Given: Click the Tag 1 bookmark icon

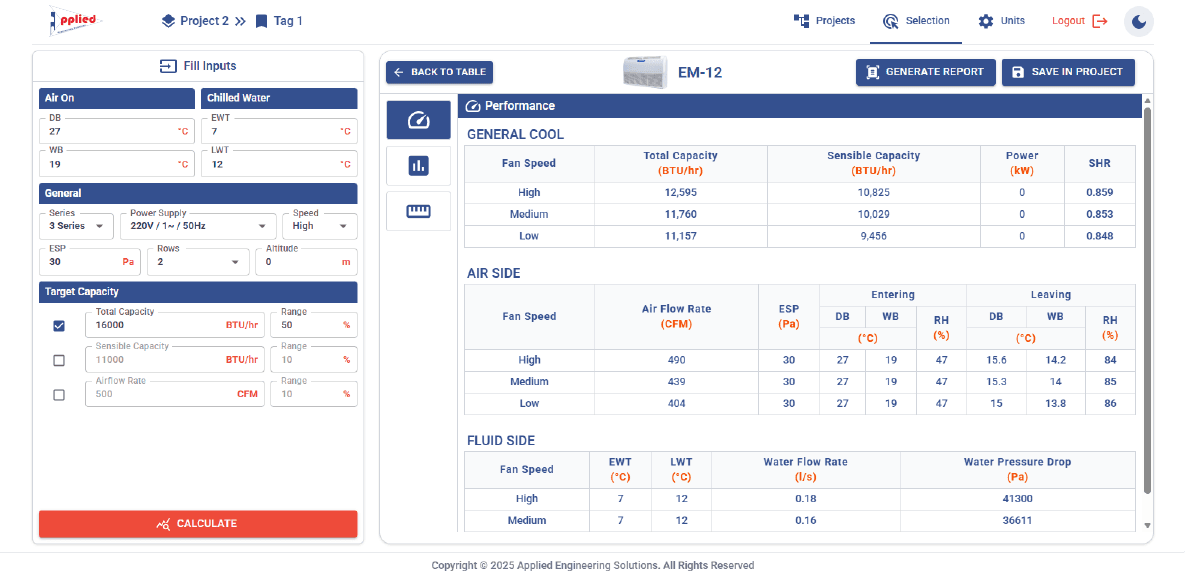Looking at the screenshot, I should (x=261, y=21).
